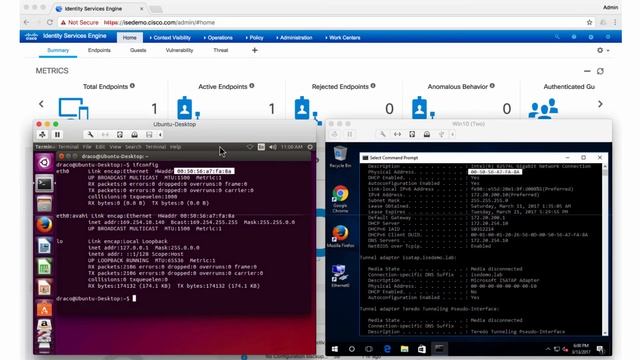
Task: Open the Administration menu
Action: tap(294, 38)
